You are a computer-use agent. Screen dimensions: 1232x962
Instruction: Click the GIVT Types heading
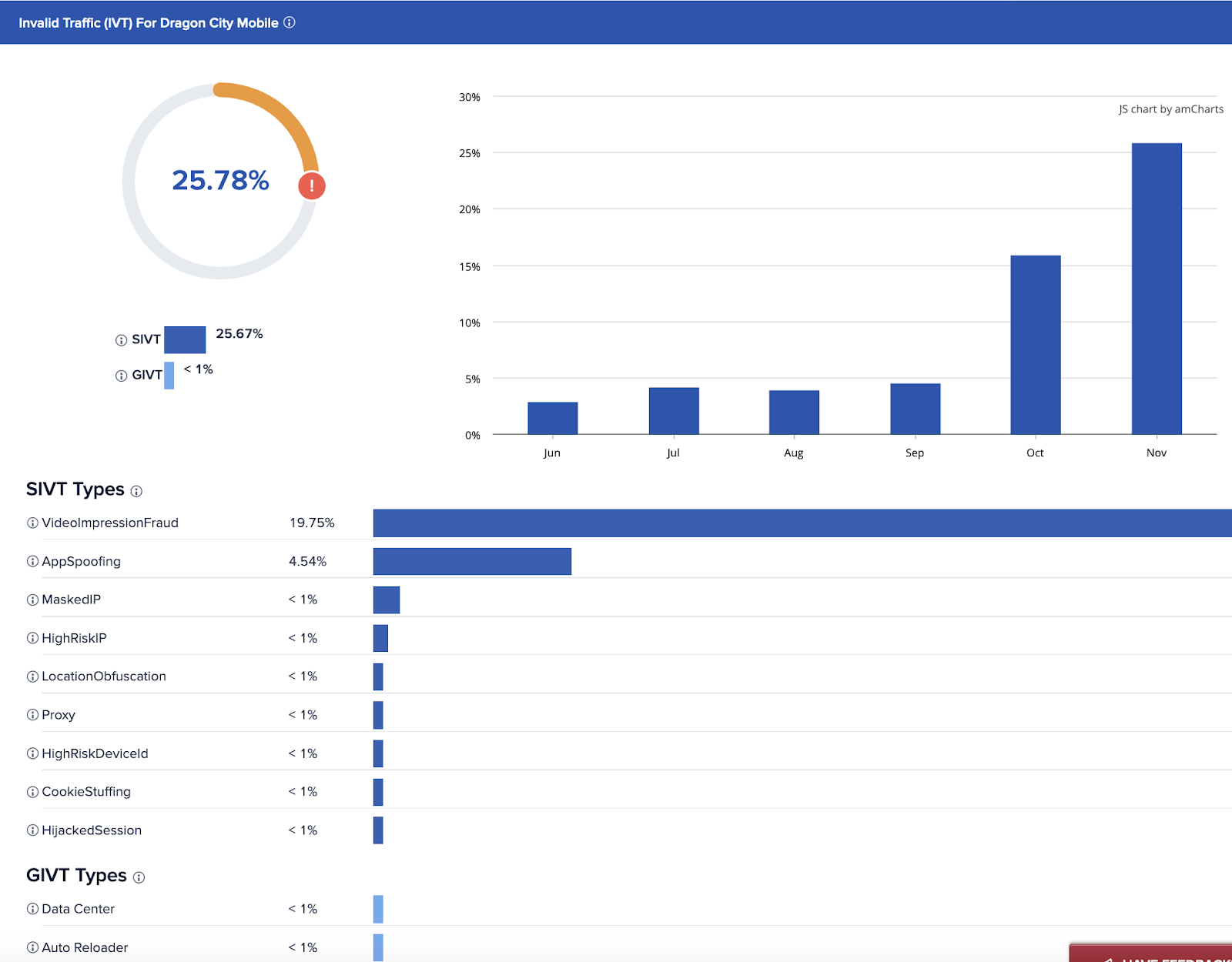[x=76, y=876]
